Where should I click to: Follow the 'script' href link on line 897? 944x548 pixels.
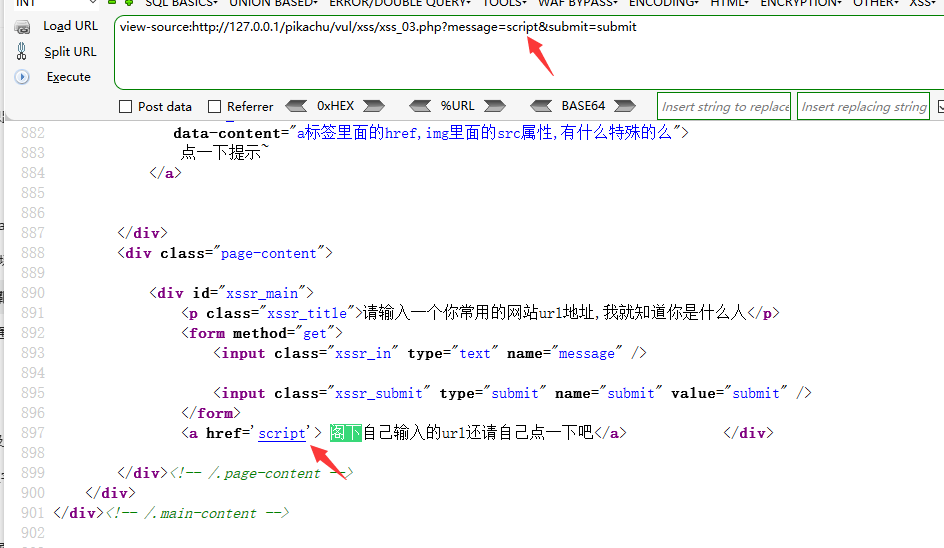[282, 434]
